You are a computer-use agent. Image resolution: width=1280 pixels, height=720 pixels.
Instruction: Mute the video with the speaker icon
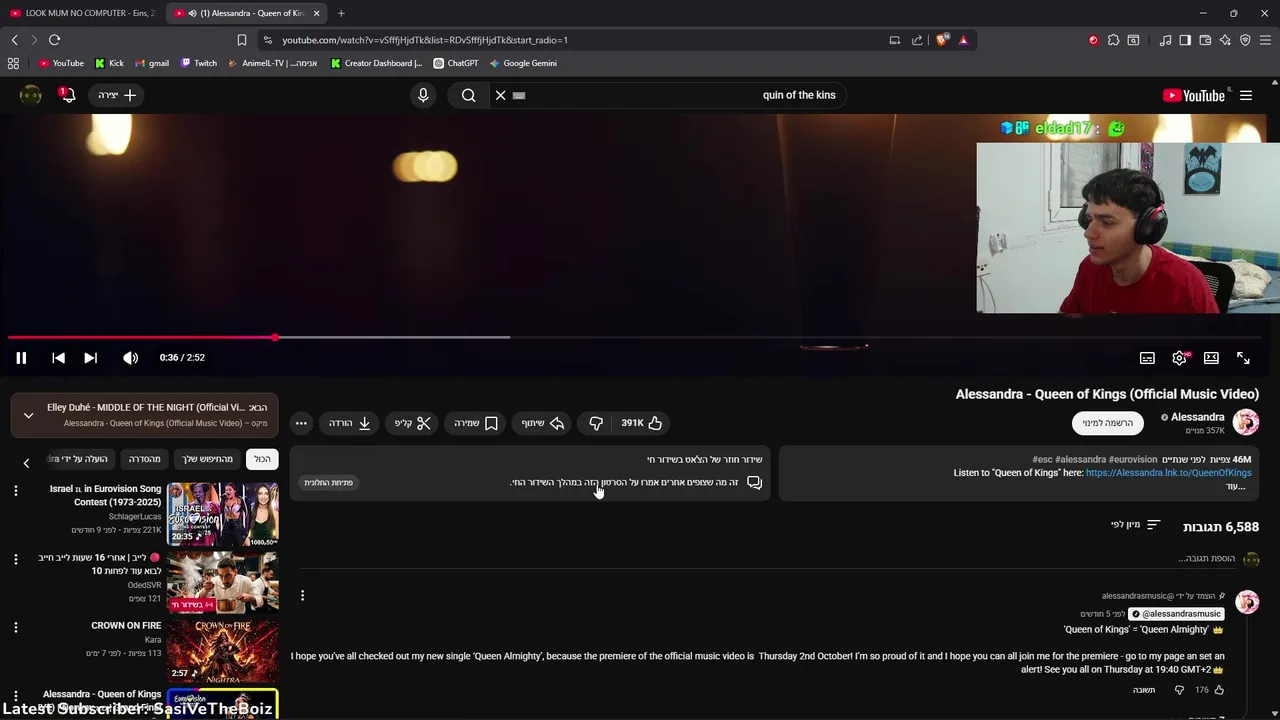point(130,358)
